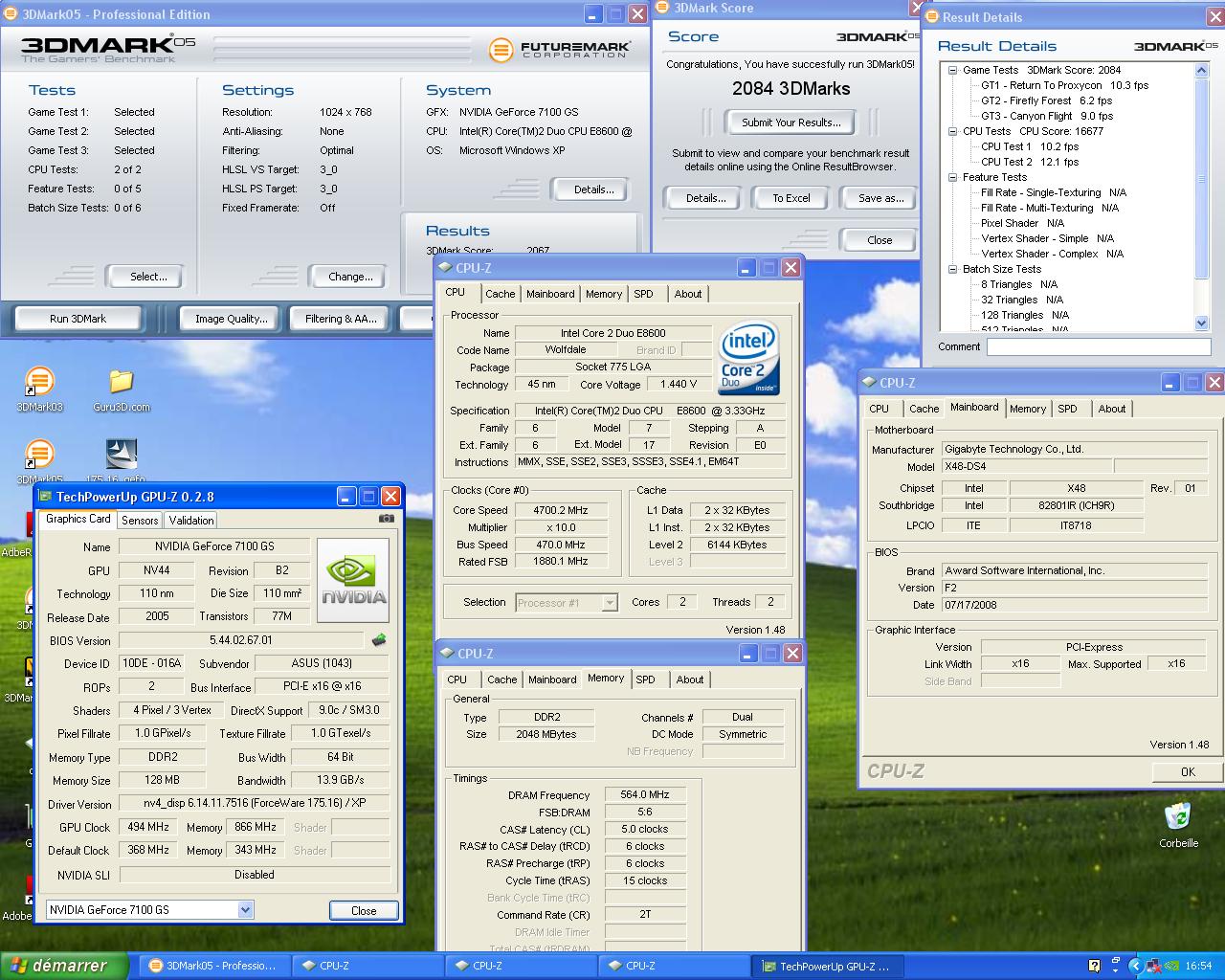
Task: Collapse the Batch Size Tests tree node
Action: [952, 269]
